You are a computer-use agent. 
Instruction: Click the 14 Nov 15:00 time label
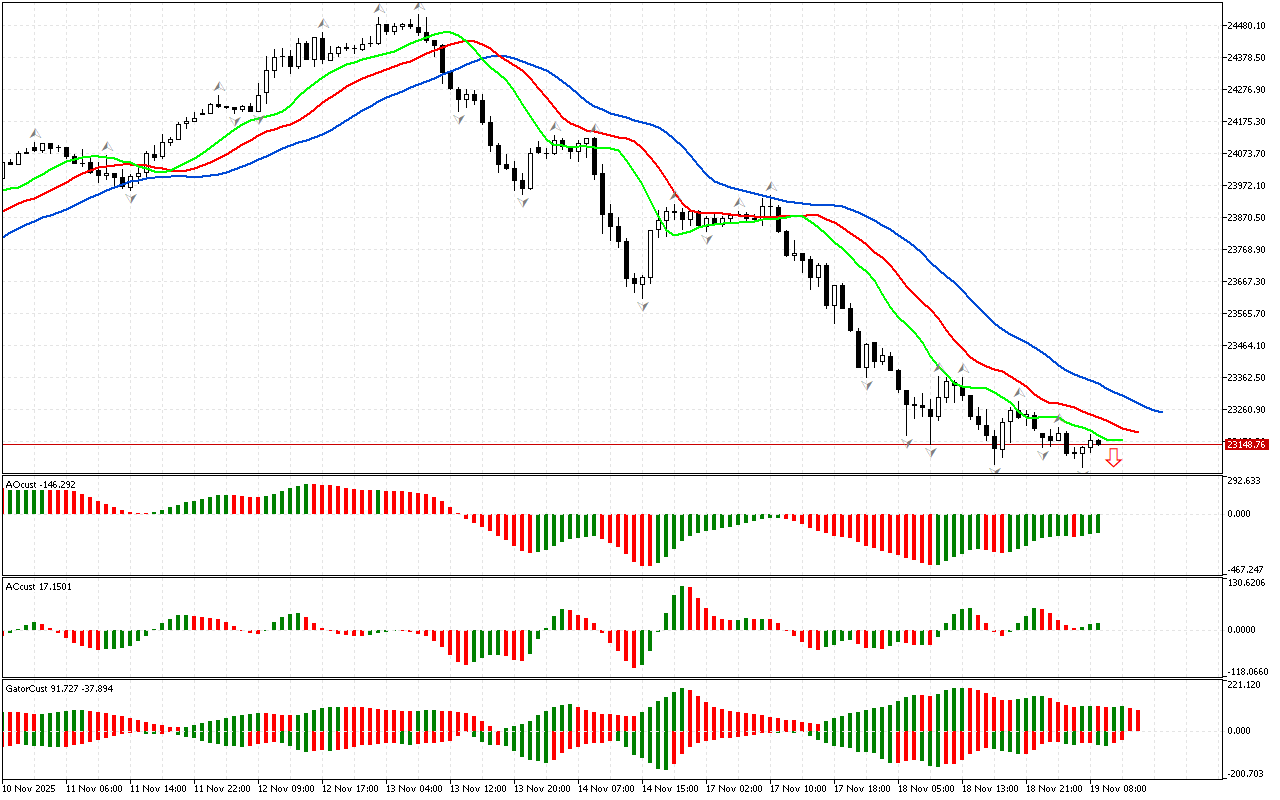point(670,788)
